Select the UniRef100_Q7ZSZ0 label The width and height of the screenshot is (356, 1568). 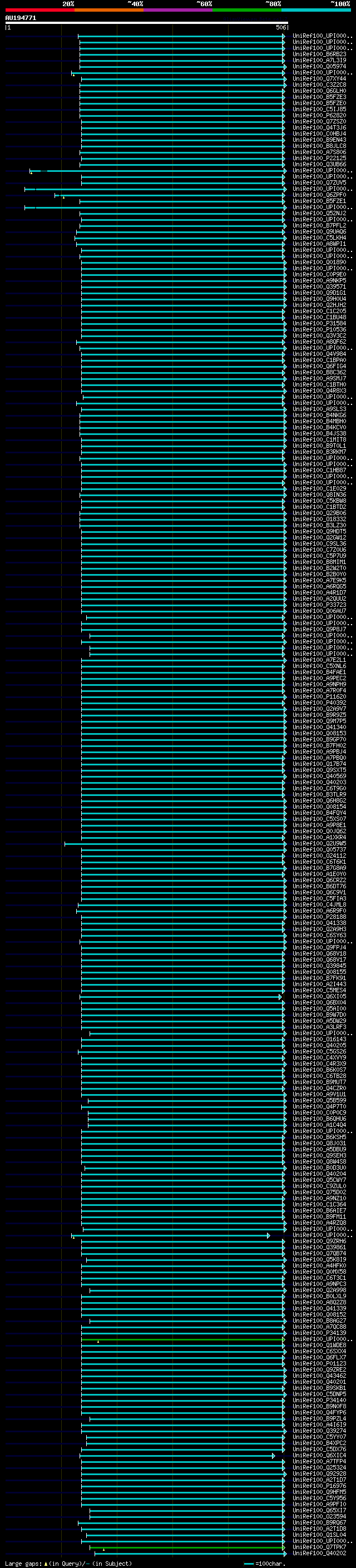click(319, 122)
